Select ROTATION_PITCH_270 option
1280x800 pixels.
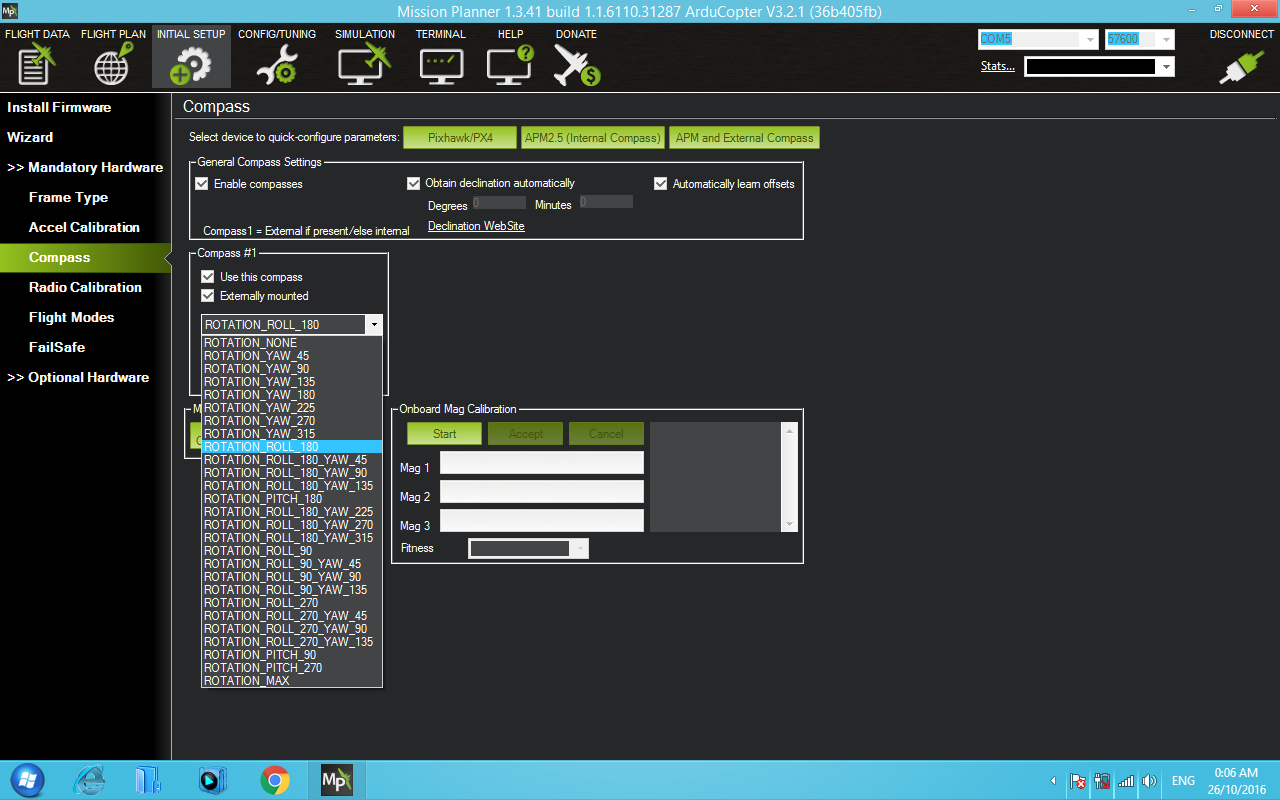(x=292, y=668)
